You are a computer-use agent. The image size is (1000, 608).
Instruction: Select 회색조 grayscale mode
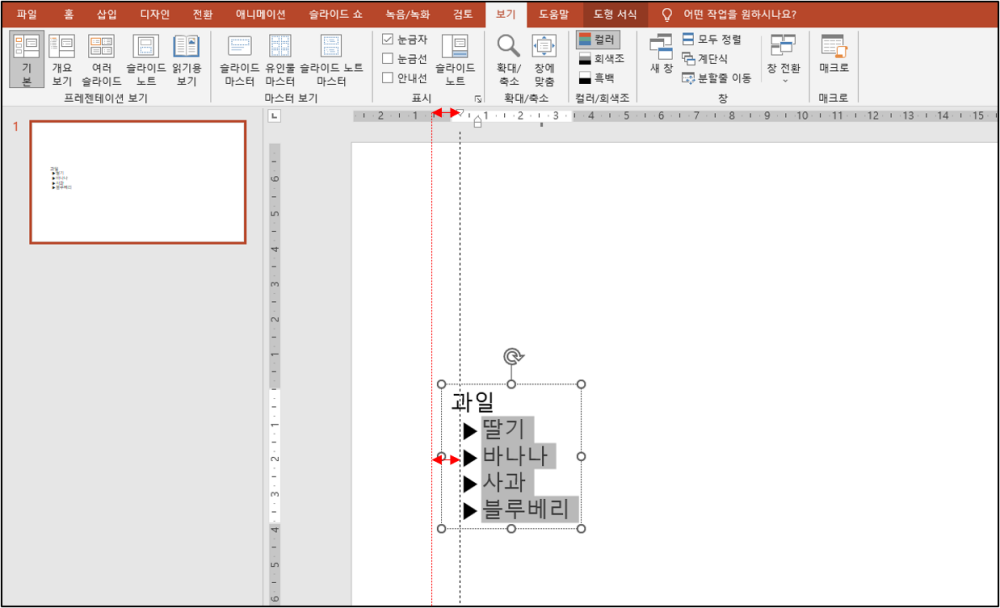point(601,59)
